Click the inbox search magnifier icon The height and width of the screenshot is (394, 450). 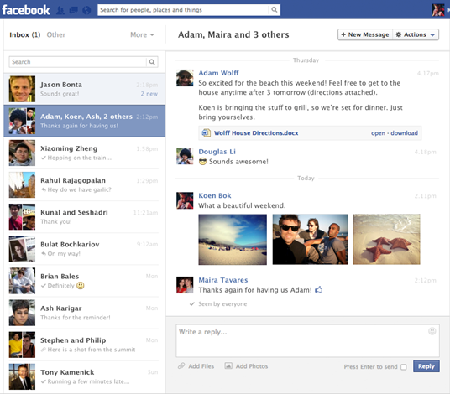pyautogui.click(x=152, y=62)
